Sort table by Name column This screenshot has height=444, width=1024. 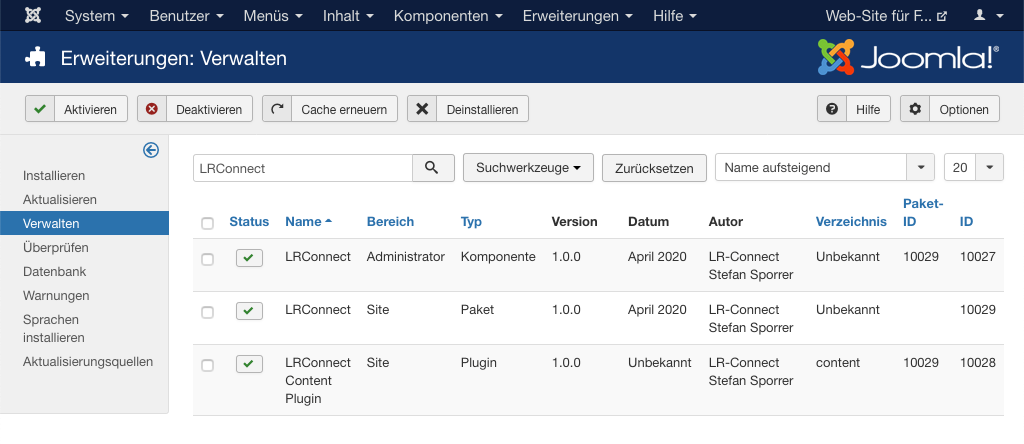pos(308,221)
